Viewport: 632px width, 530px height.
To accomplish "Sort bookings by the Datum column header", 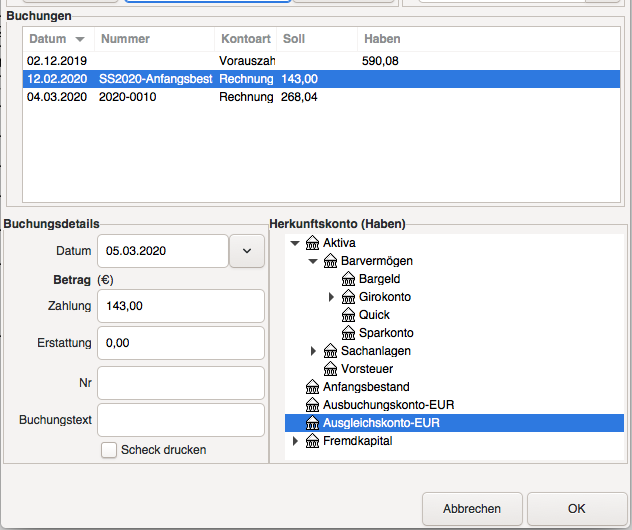I will coord(58,39).
